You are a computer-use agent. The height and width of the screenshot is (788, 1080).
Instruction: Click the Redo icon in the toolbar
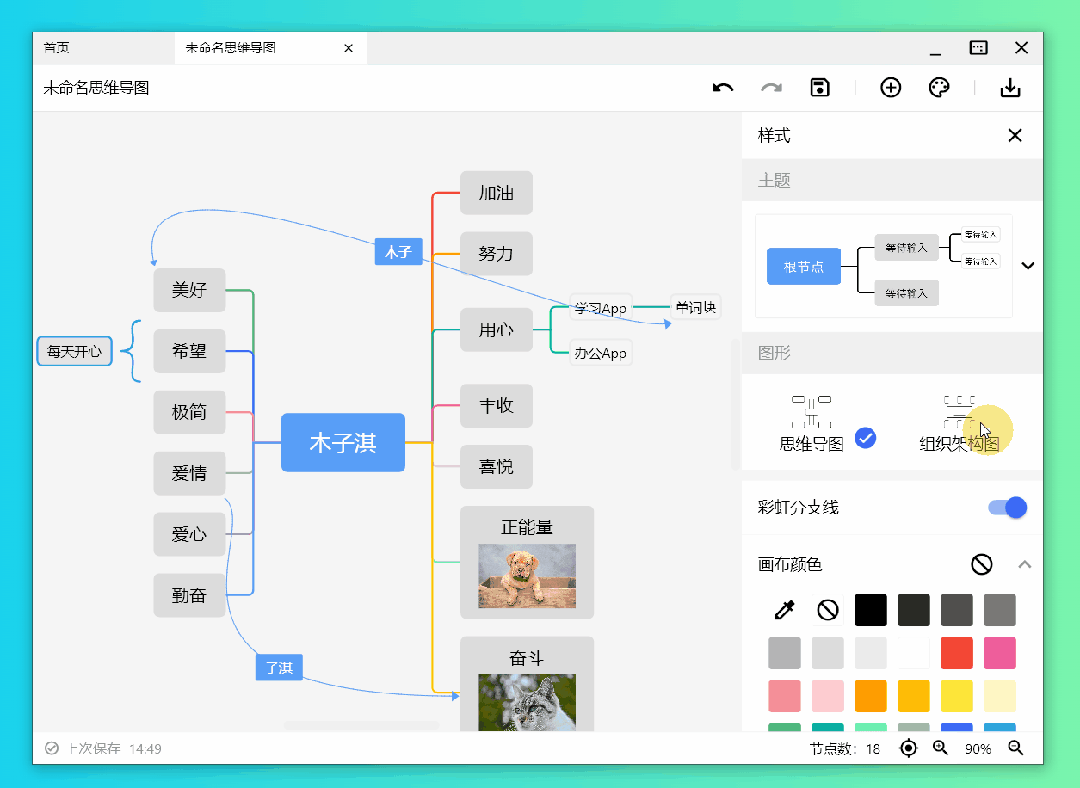click(x=771, y=88)
